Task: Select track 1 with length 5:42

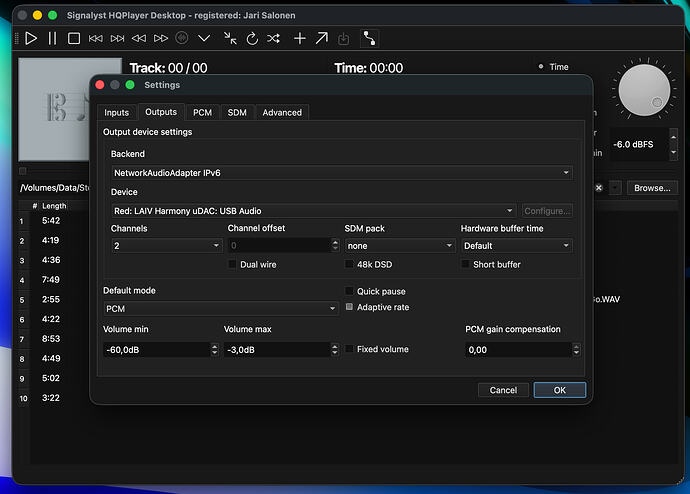Action: point(51,221)
